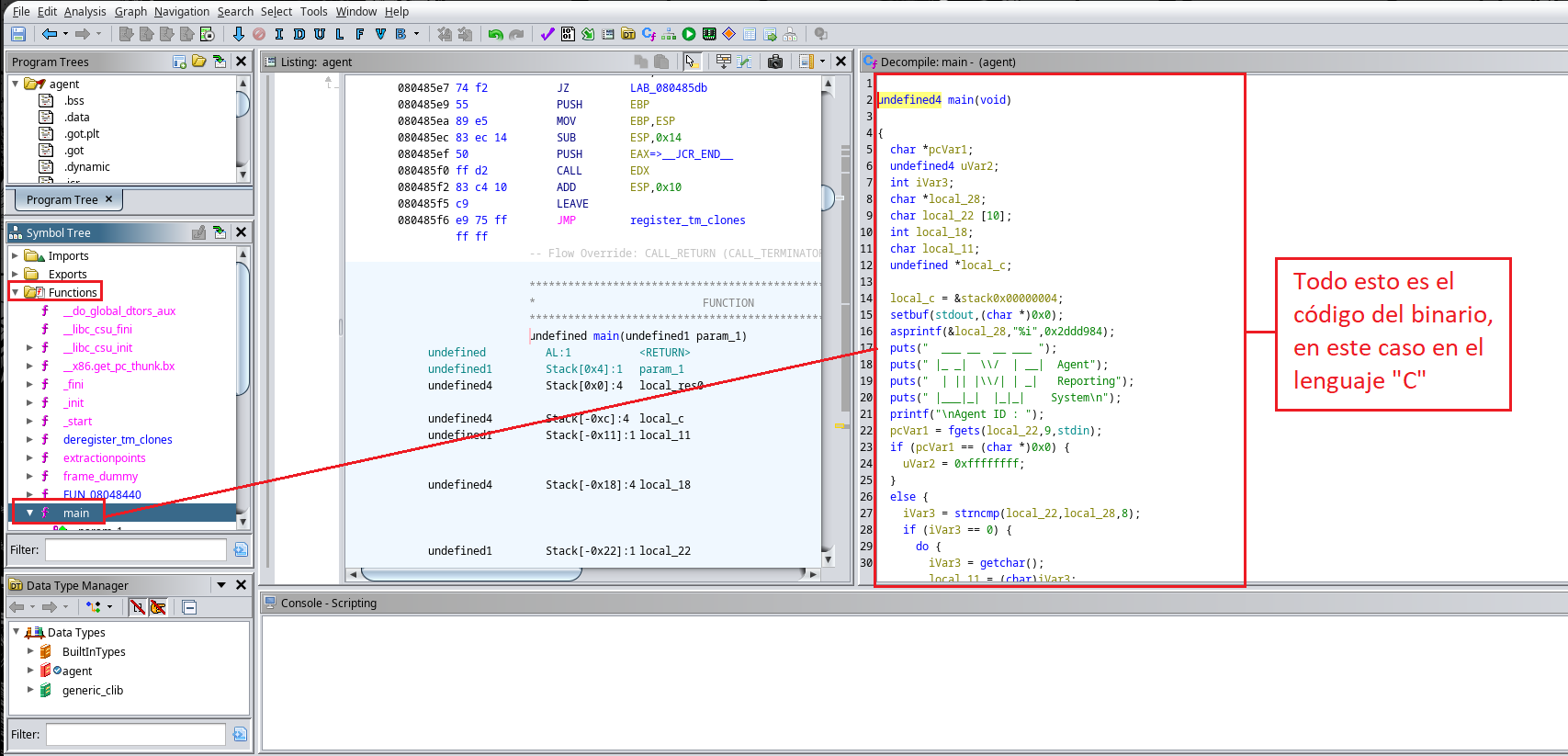Click the purple checkmark toolbar icon

coord(547,34)
